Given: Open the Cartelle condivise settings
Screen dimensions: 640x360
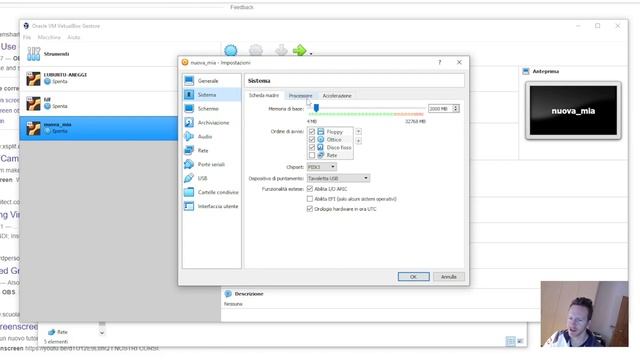Looking at the screenshot, I should coord(212,192).
